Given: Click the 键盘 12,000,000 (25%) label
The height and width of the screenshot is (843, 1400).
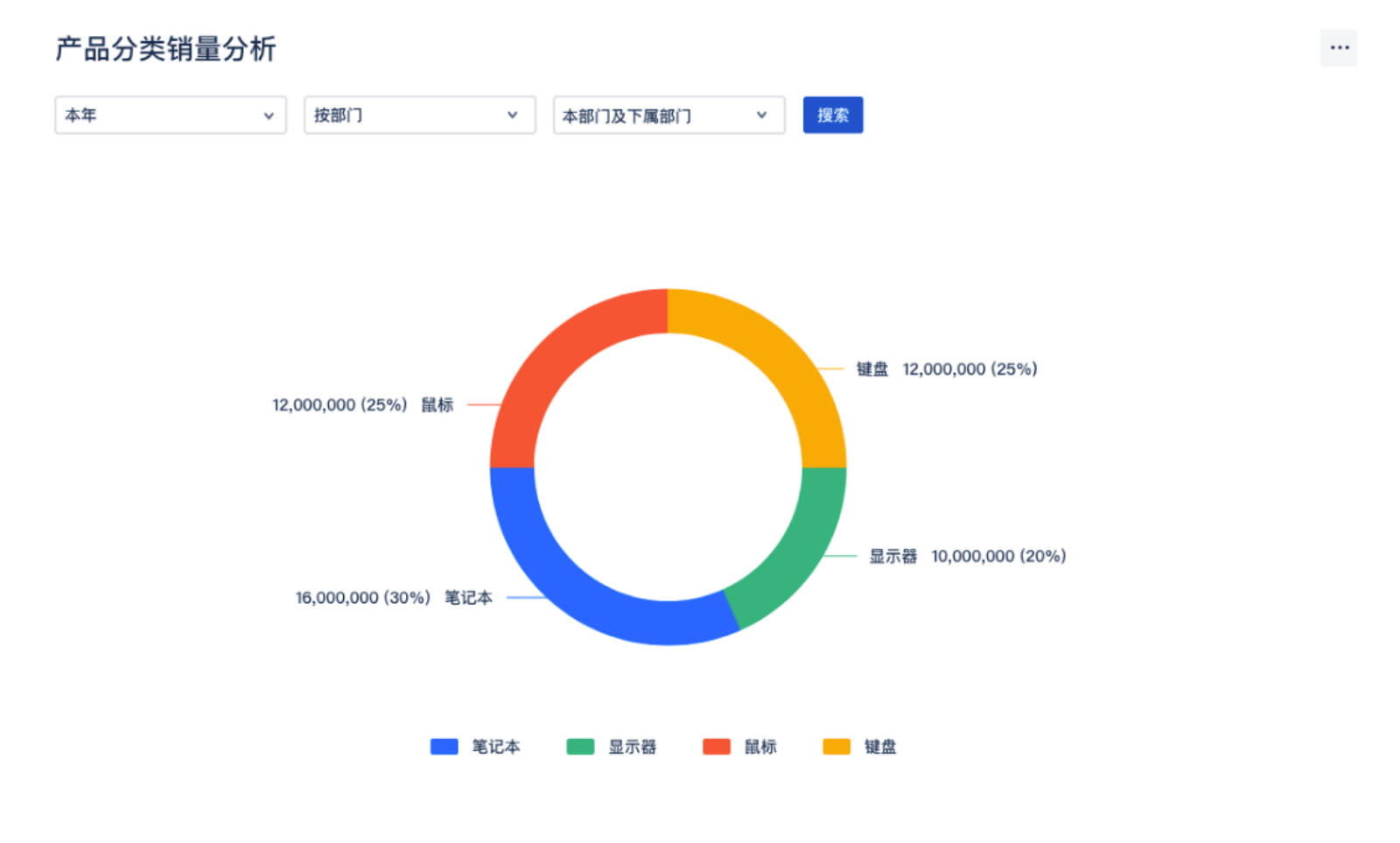Looking at the screenshot, I should click(x=947, y=369).
